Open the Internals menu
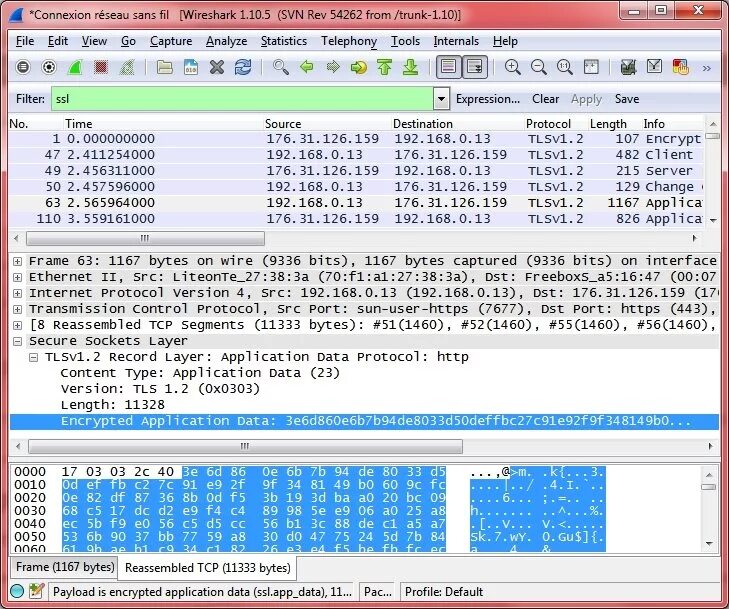729x609 pixels. click(456, 41)
